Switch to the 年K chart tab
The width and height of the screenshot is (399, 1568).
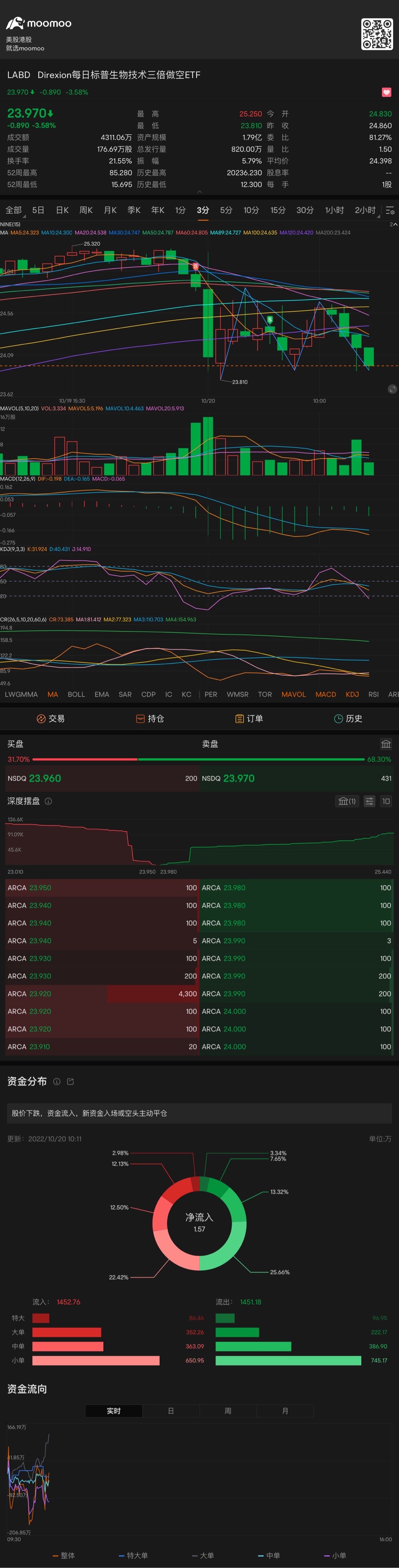point(157,210)
